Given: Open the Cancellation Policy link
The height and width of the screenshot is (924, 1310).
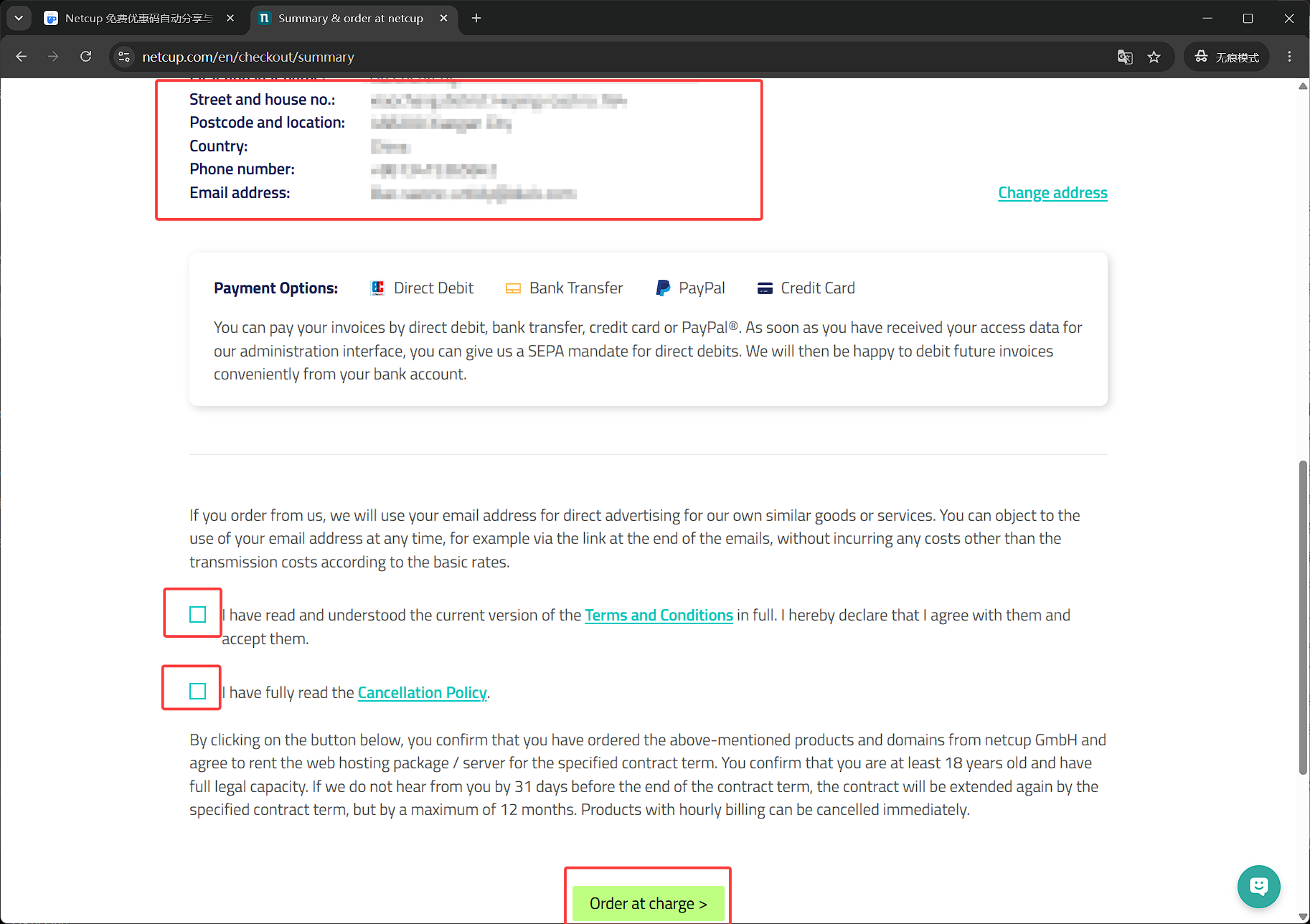Looking at the screenshot, I should (422, 693).
